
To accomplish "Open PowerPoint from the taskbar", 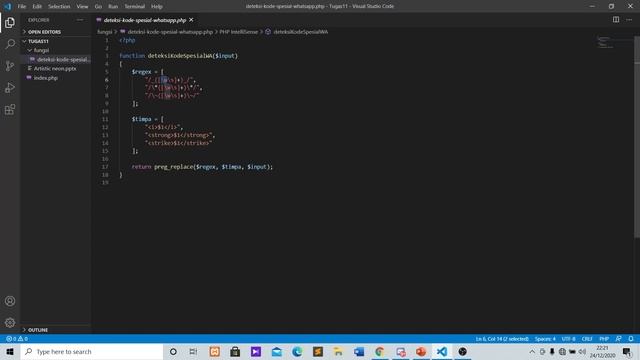I will click(421, 351).
